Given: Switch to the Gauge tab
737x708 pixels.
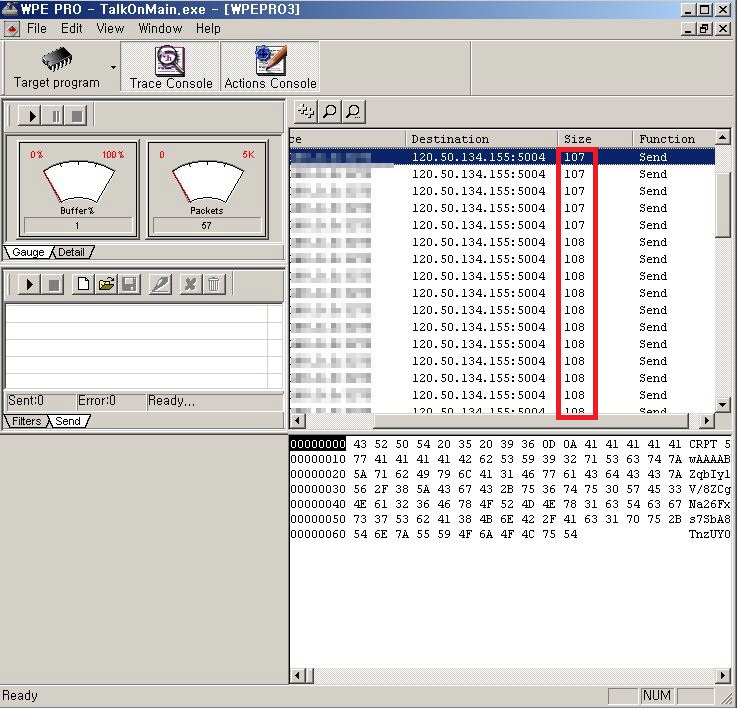Looking at the screenshot, I should (x=28, y=252).
